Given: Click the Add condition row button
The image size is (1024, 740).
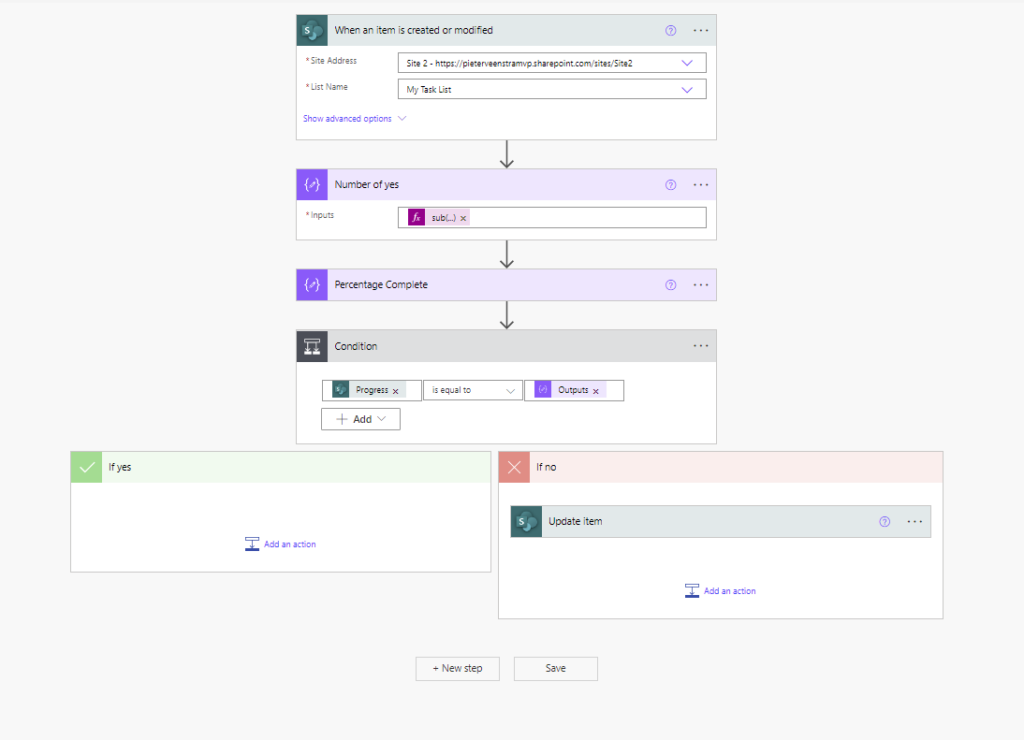Looking at the screenshot, I should 360,419.
